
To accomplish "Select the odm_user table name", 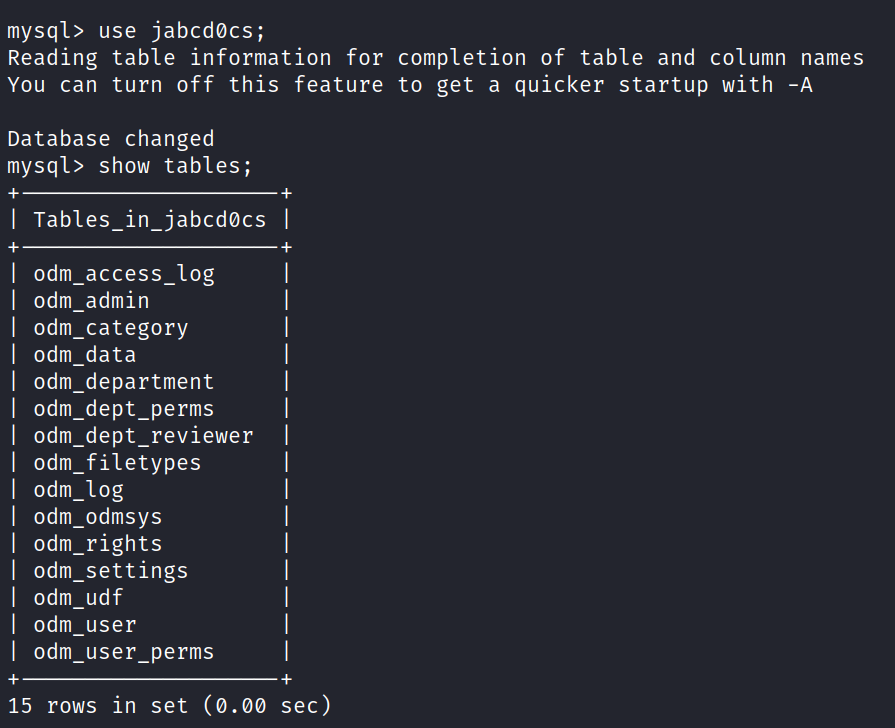I will pyautogui.click(x=85, y=625).
